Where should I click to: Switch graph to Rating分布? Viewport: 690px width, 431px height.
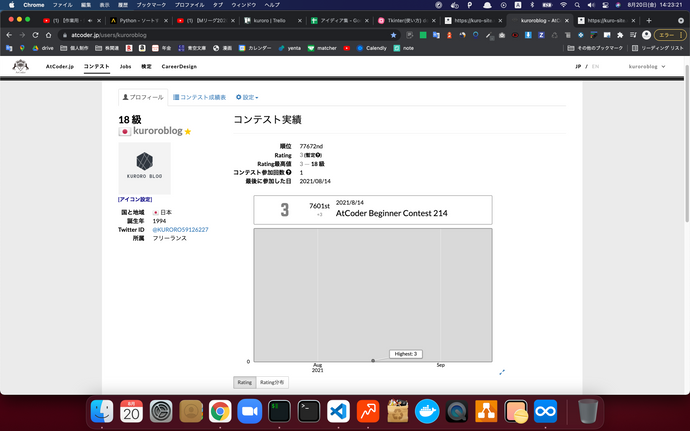tap(272, 382)
